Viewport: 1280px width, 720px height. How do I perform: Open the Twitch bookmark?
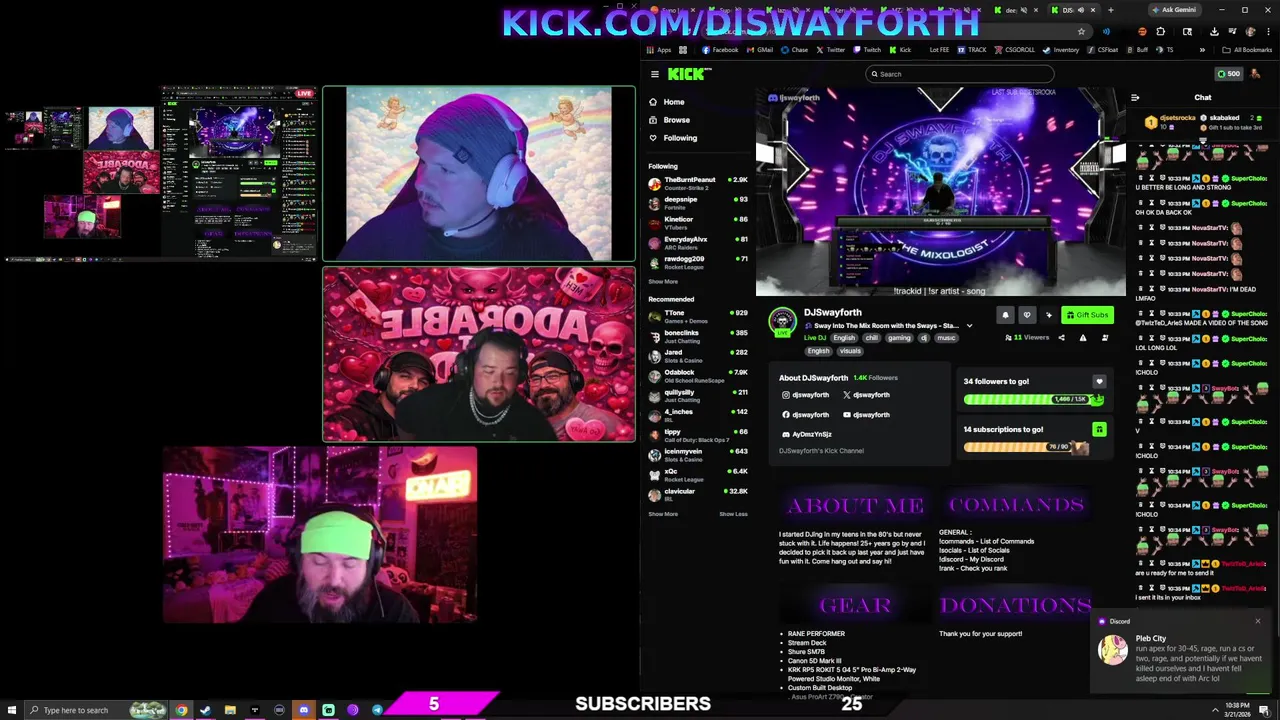pos(867,50)
